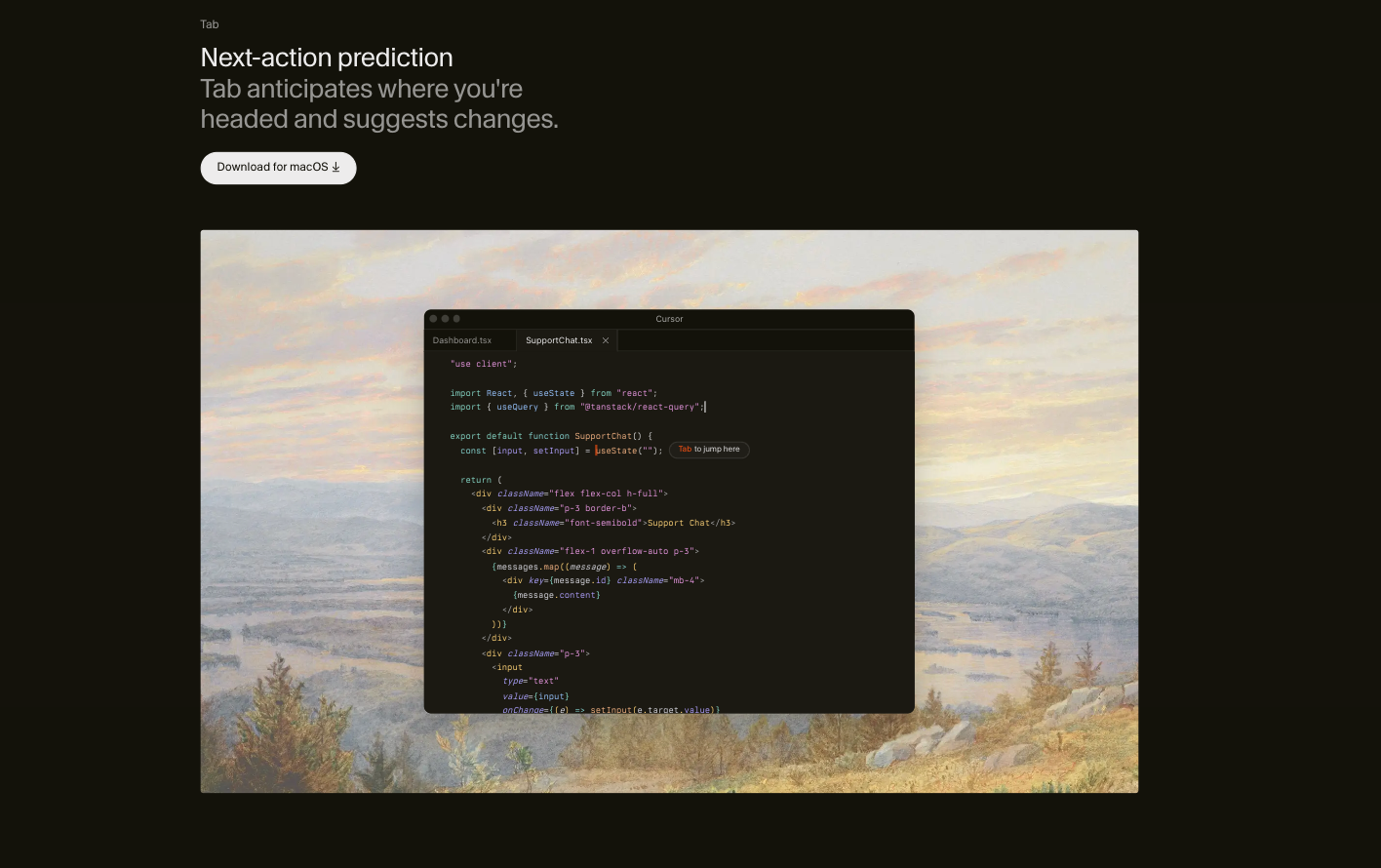Click the import useQuery line
The width and height of the screenshot is (1381, 868).
point(577,407)
